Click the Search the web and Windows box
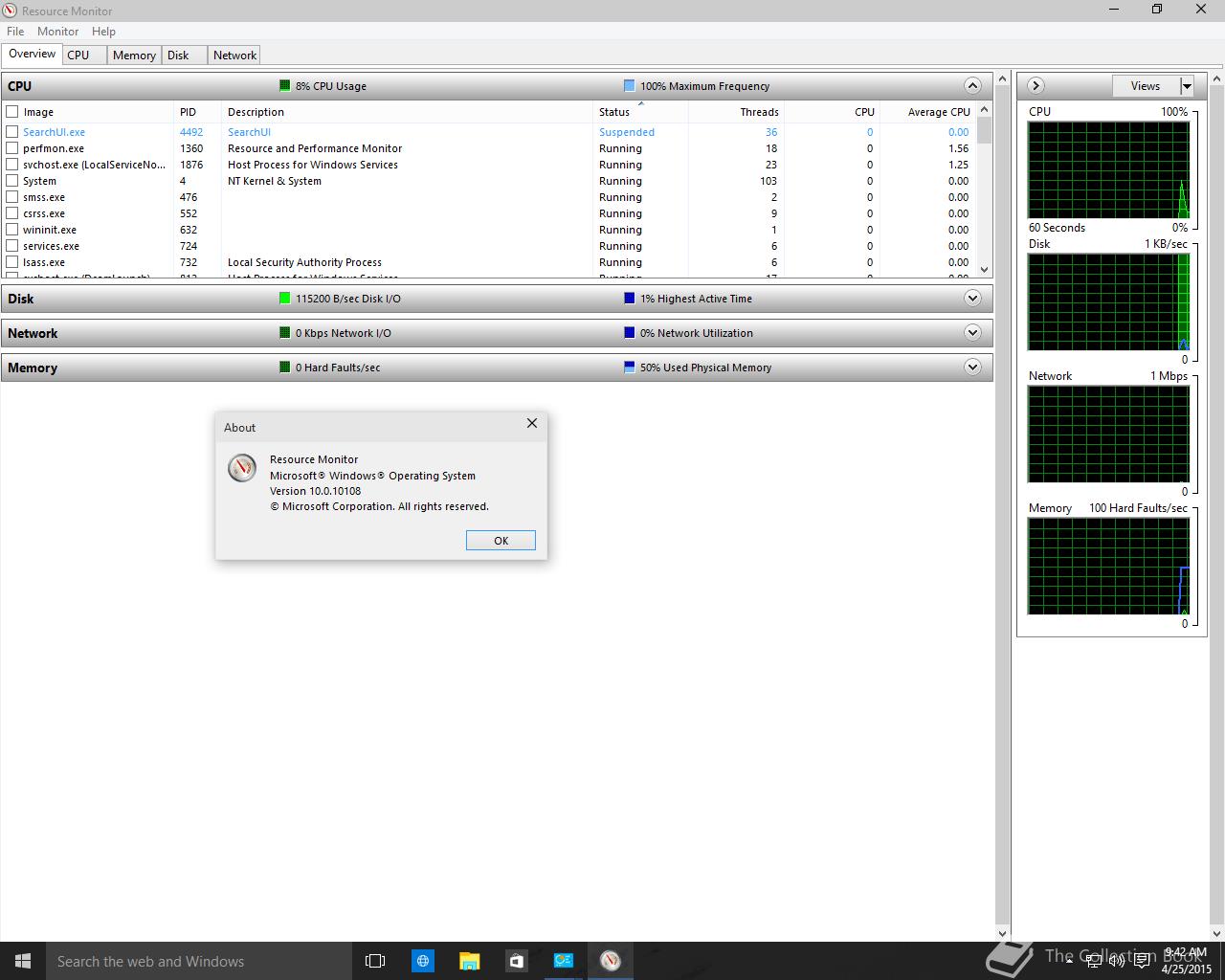This screenshot has height=980, width=1225. (199, 961)
